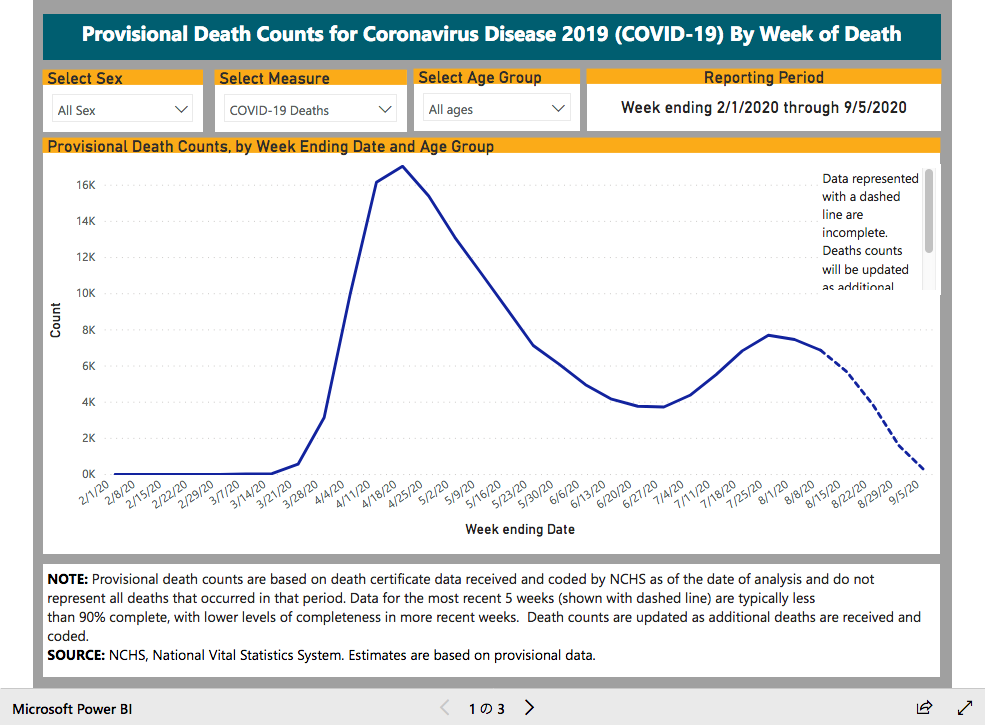Click the Week ending Date axis title
This screenshot has width=985, height=725.
pyautogui.click(x=520, y=529)
